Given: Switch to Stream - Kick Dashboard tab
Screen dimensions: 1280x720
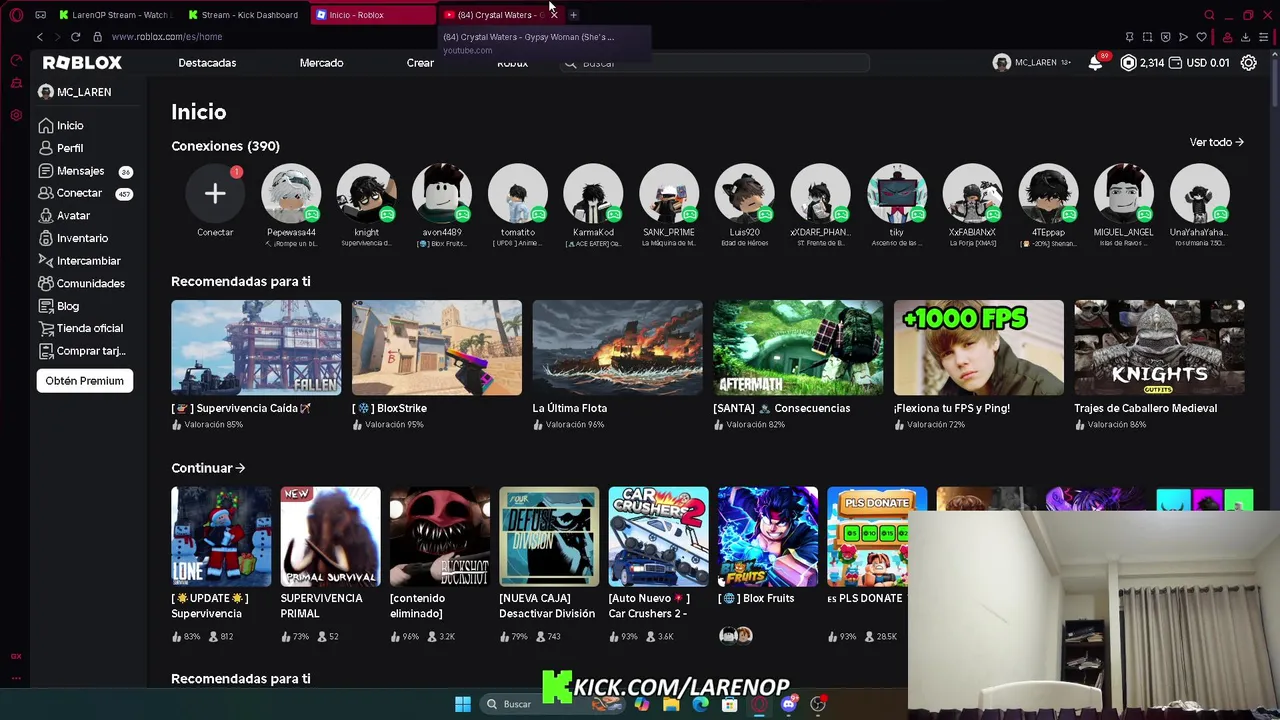Looking at the screenshot, I should [x=243, y=15].
